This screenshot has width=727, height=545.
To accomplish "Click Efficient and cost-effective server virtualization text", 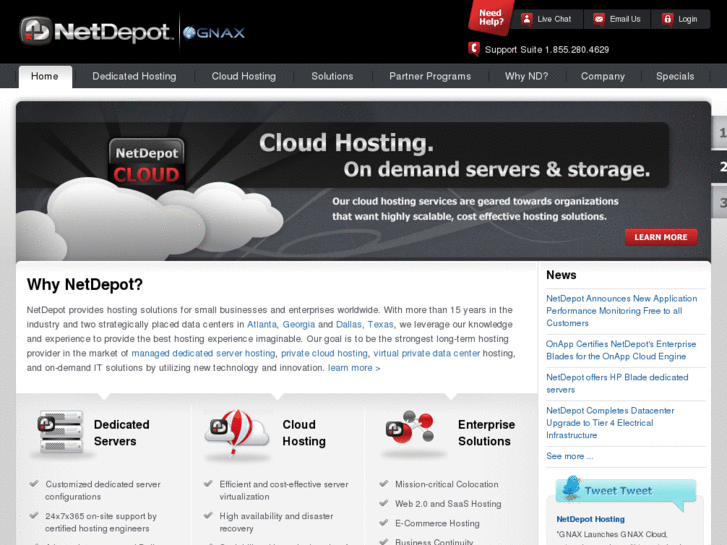I will tap(284, 490).
